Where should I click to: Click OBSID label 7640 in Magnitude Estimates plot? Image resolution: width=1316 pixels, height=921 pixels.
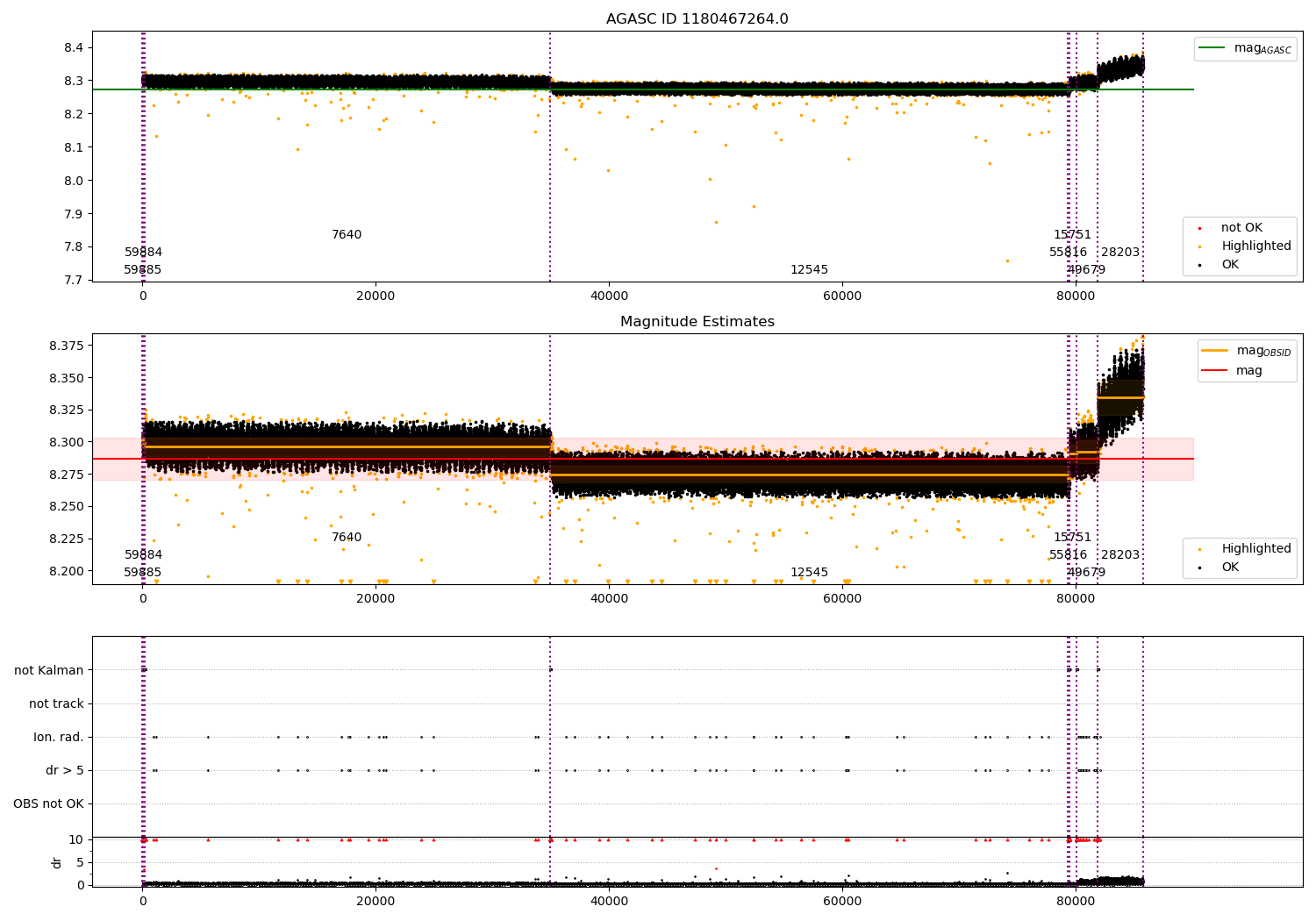[347, 538]
